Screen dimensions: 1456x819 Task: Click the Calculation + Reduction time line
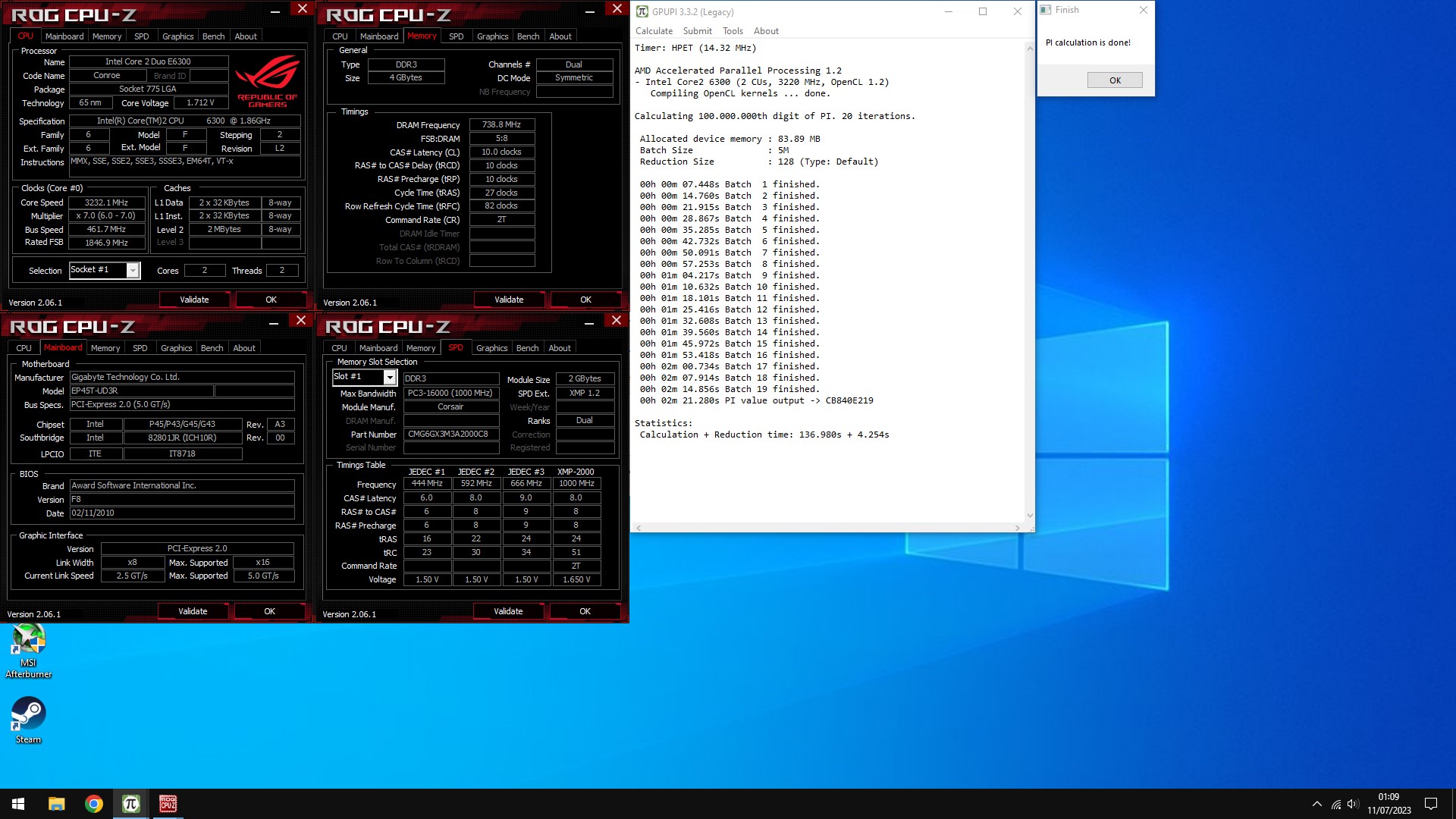point(764,435)
